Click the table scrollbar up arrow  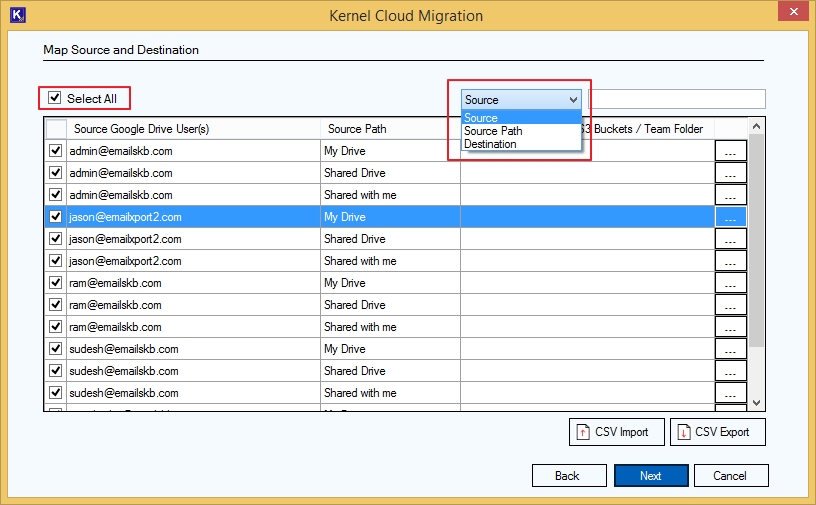point(757,126)
